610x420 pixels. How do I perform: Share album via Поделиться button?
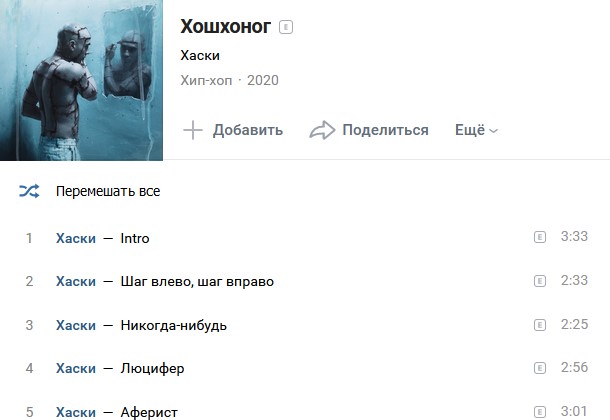[369, 130]
